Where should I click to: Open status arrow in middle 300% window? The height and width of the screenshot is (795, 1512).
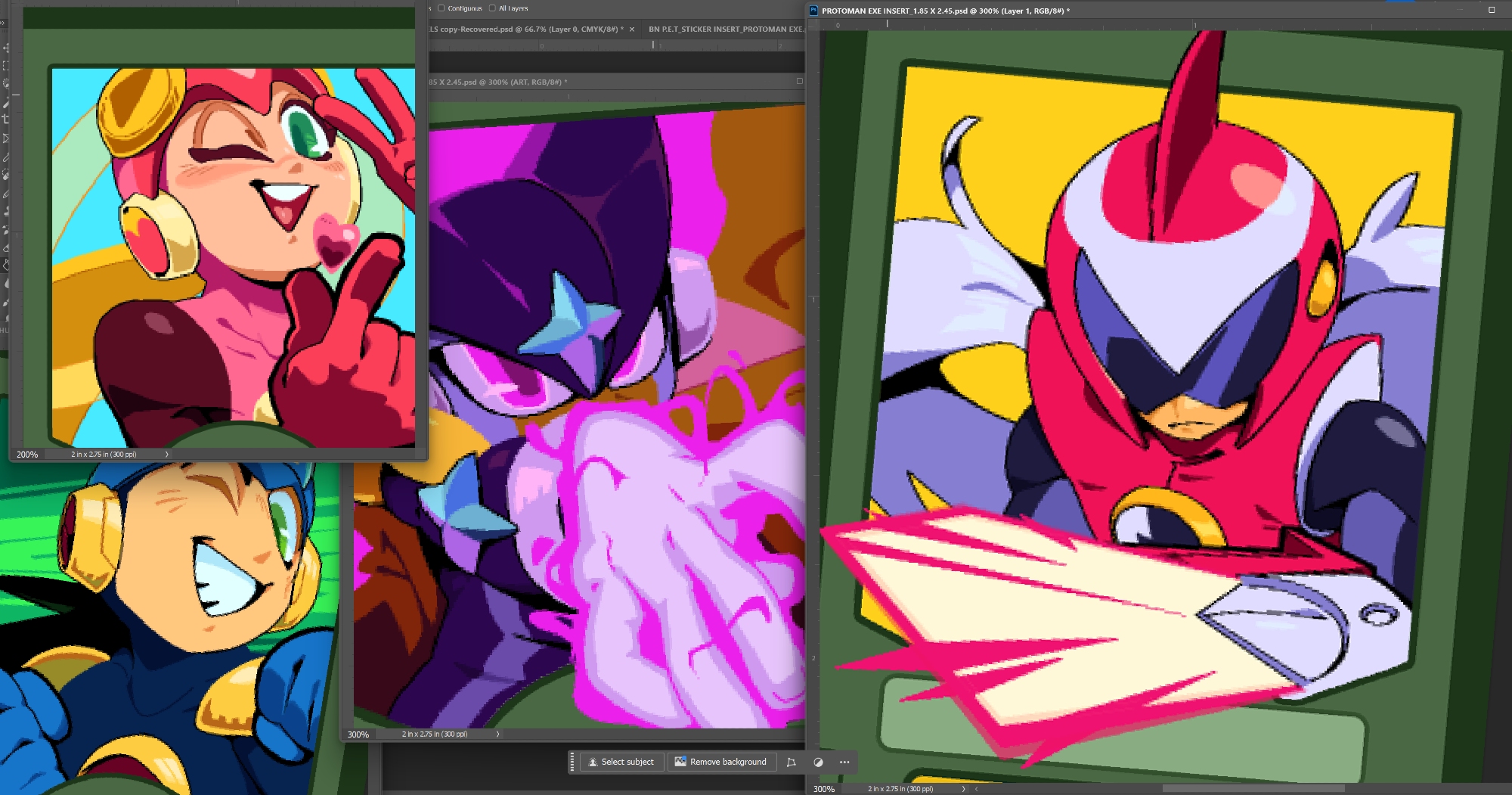(497, 734)
